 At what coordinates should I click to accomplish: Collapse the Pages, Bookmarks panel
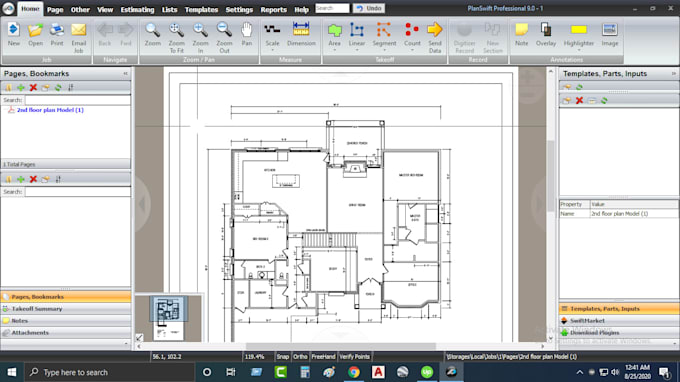click(x=125, y=74)
